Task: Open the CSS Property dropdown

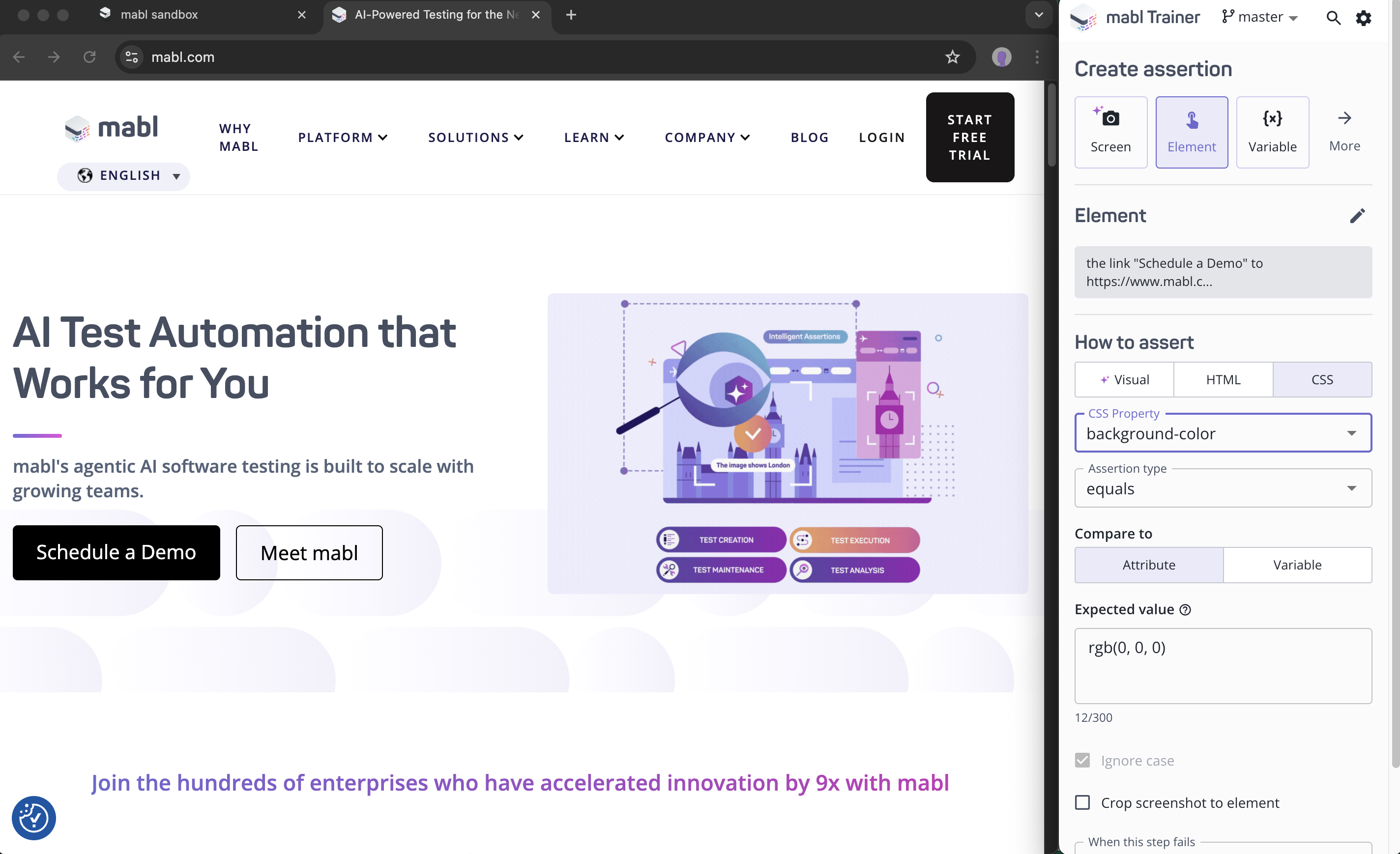Action: 1223,433
